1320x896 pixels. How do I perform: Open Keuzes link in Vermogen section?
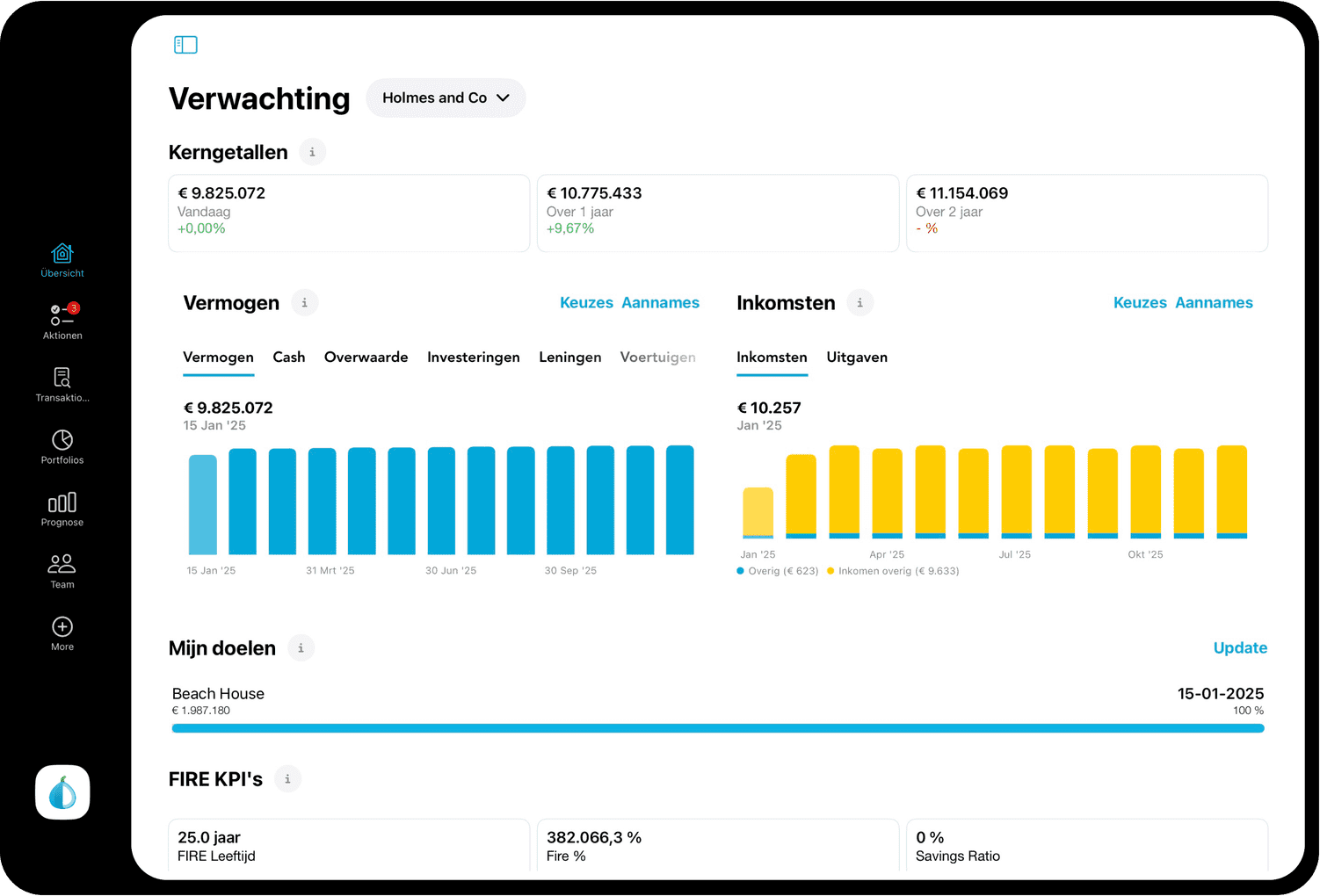tap(586, 303)
